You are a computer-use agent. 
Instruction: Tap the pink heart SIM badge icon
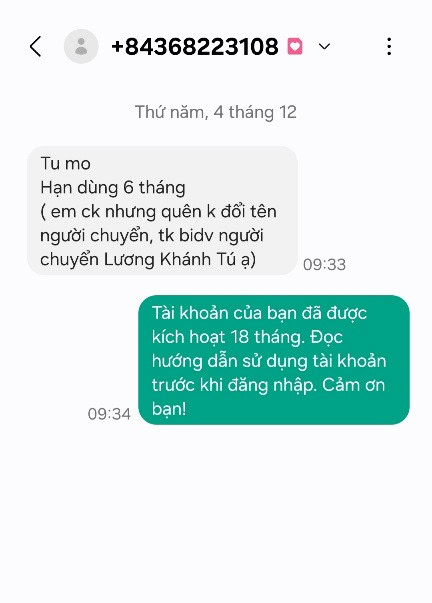tap(295, 47)
